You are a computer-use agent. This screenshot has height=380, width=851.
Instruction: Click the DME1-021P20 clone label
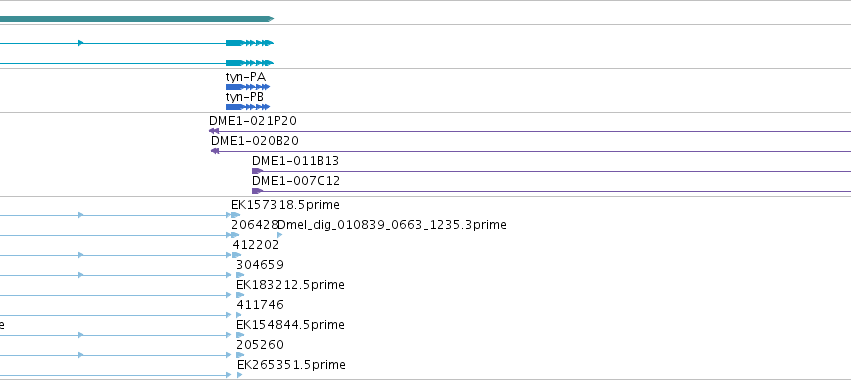[x=253, y=121]
